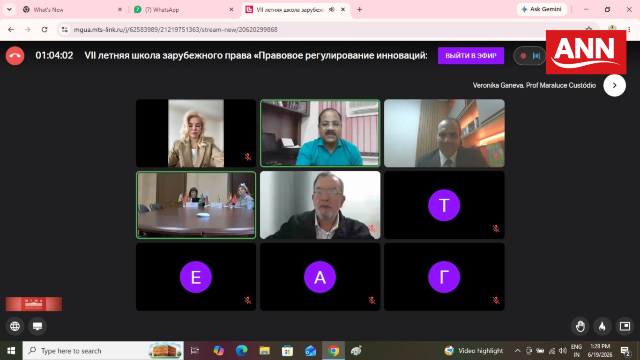Select the blonde woman's video tile
640x360 pixels.
point(196,133)
